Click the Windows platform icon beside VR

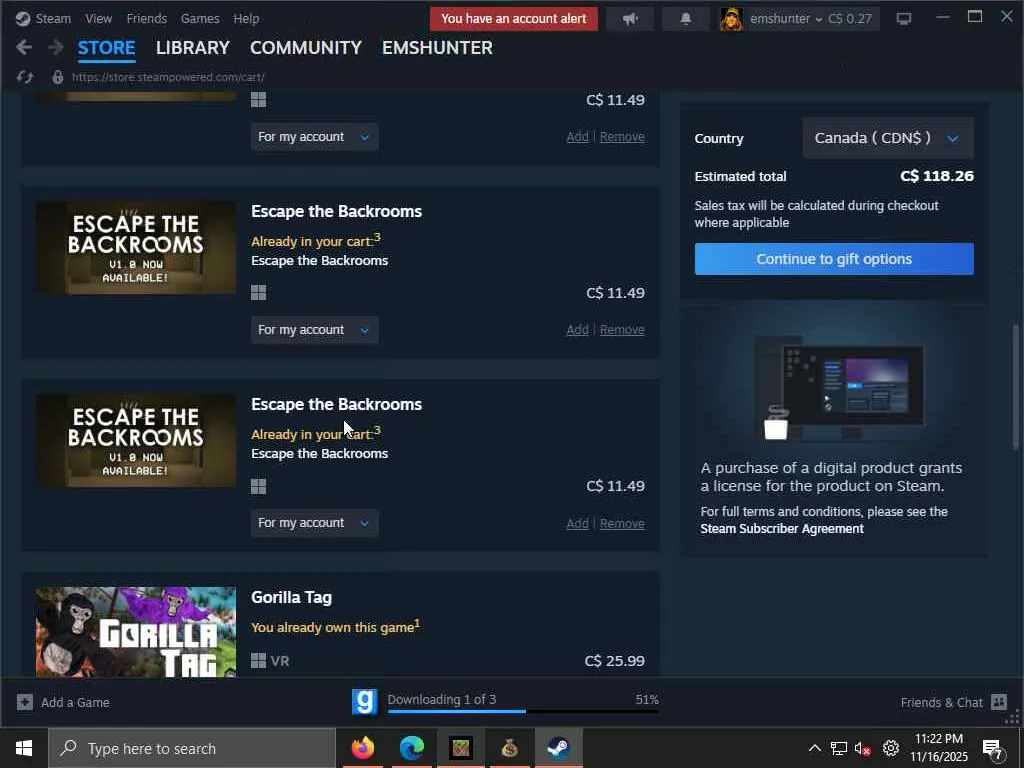coord(259,661)
